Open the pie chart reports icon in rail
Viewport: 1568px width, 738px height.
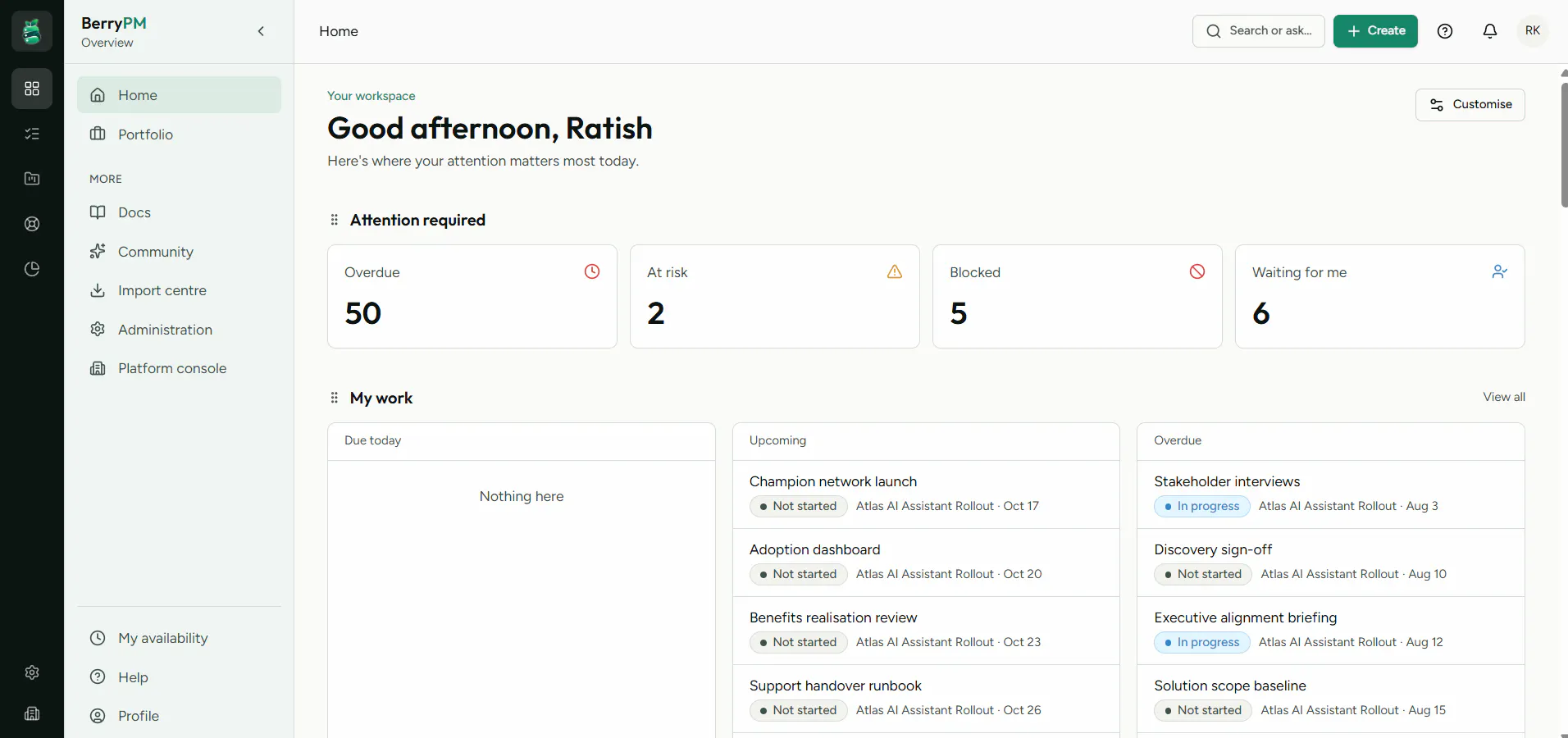tap(32, 269)
